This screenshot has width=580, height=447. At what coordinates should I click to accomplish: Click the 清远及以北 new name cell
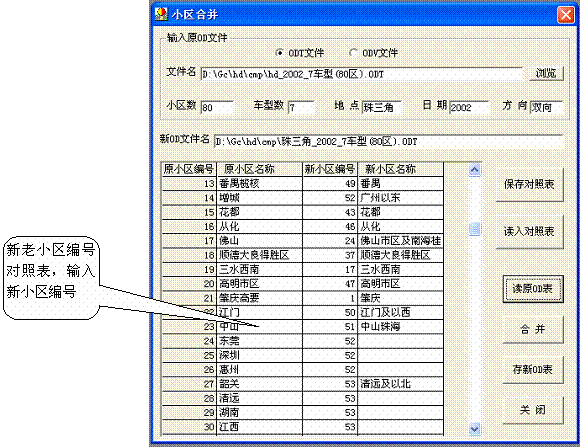tap(401, 384)
